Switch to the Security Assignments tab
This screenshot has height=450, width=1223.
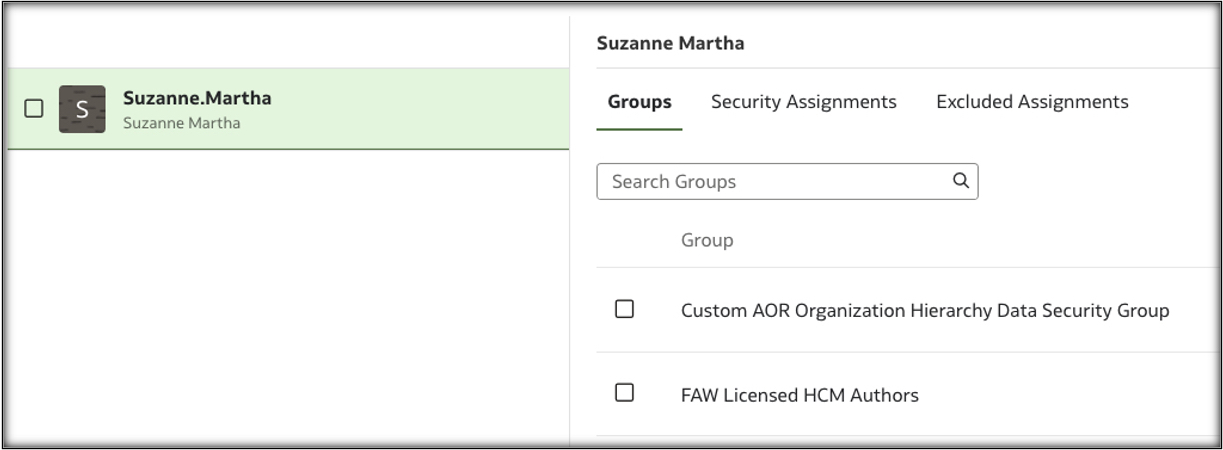click(x=803, y=102)
